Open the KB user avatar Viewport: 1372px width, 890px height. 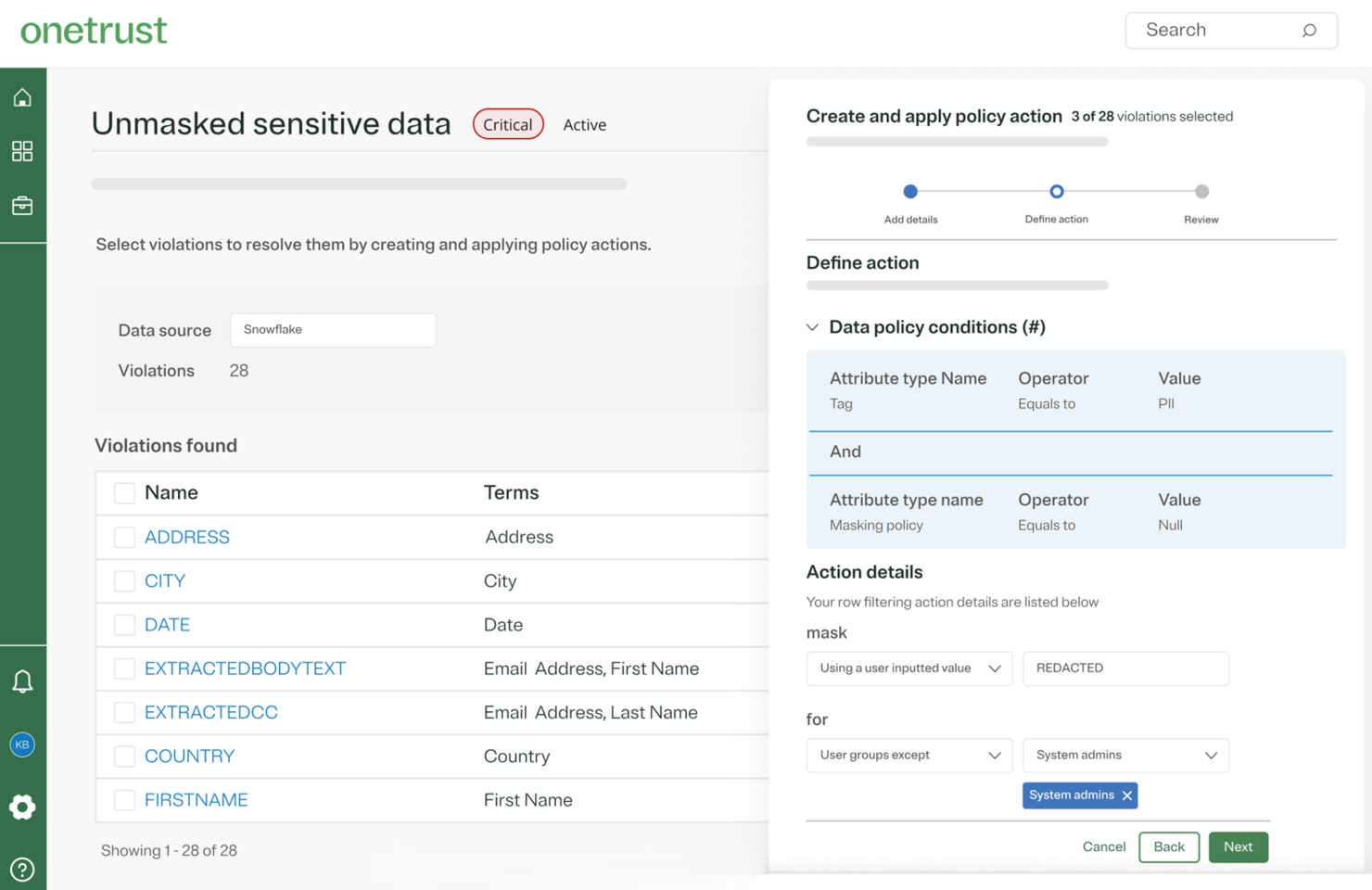click(x=22, y=744)
